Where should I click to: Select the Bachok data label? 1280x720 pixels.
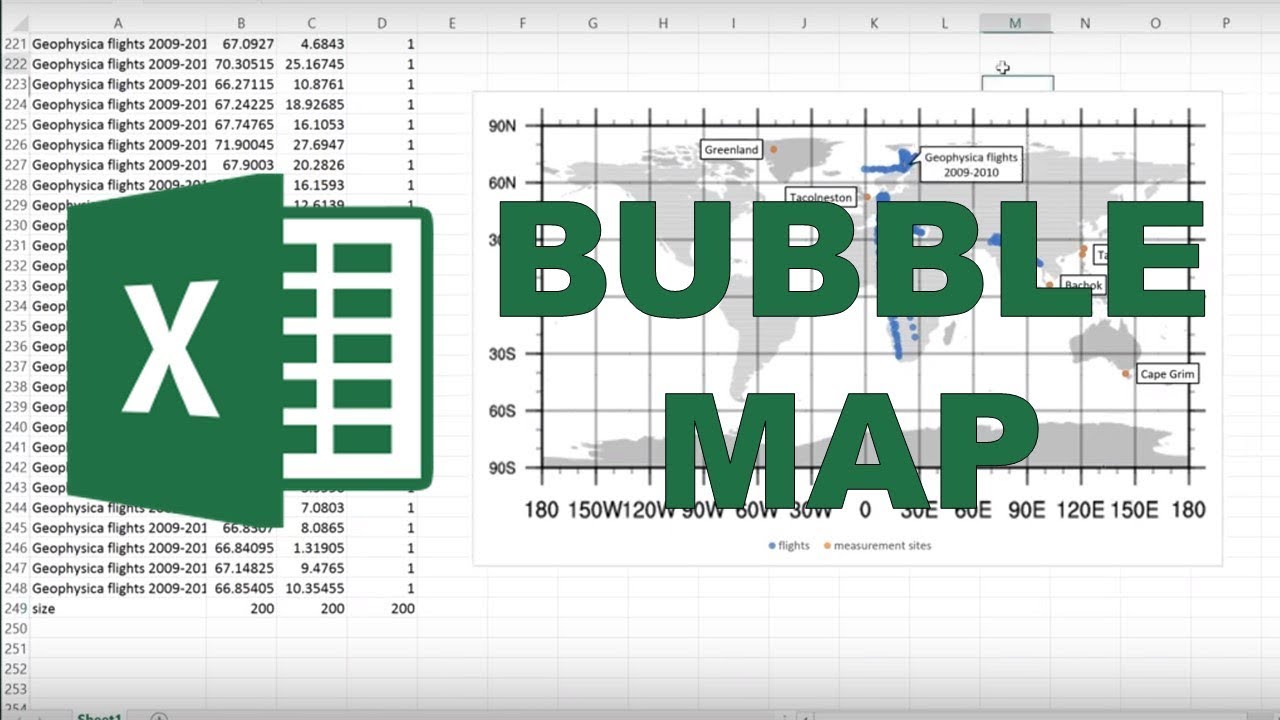[1083, 285]
